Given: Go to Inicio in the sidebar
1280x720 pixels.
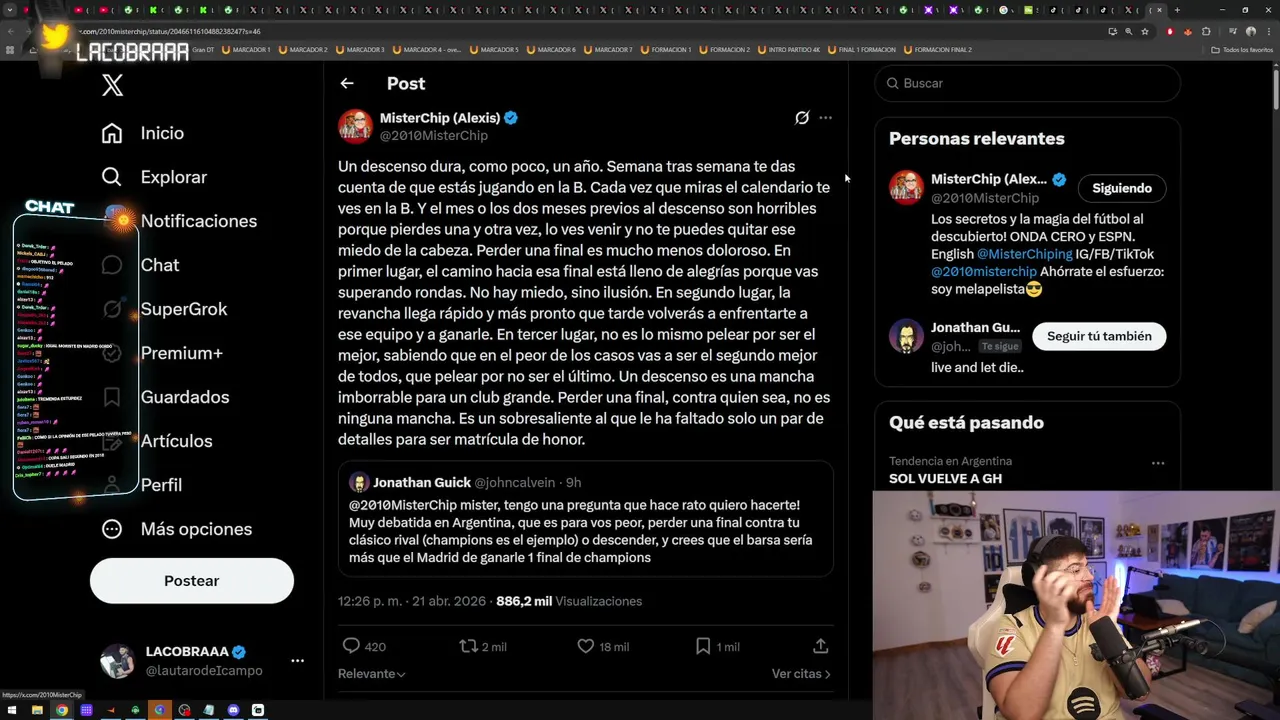Looking at the screenshot, I should (x=143, y=133).
